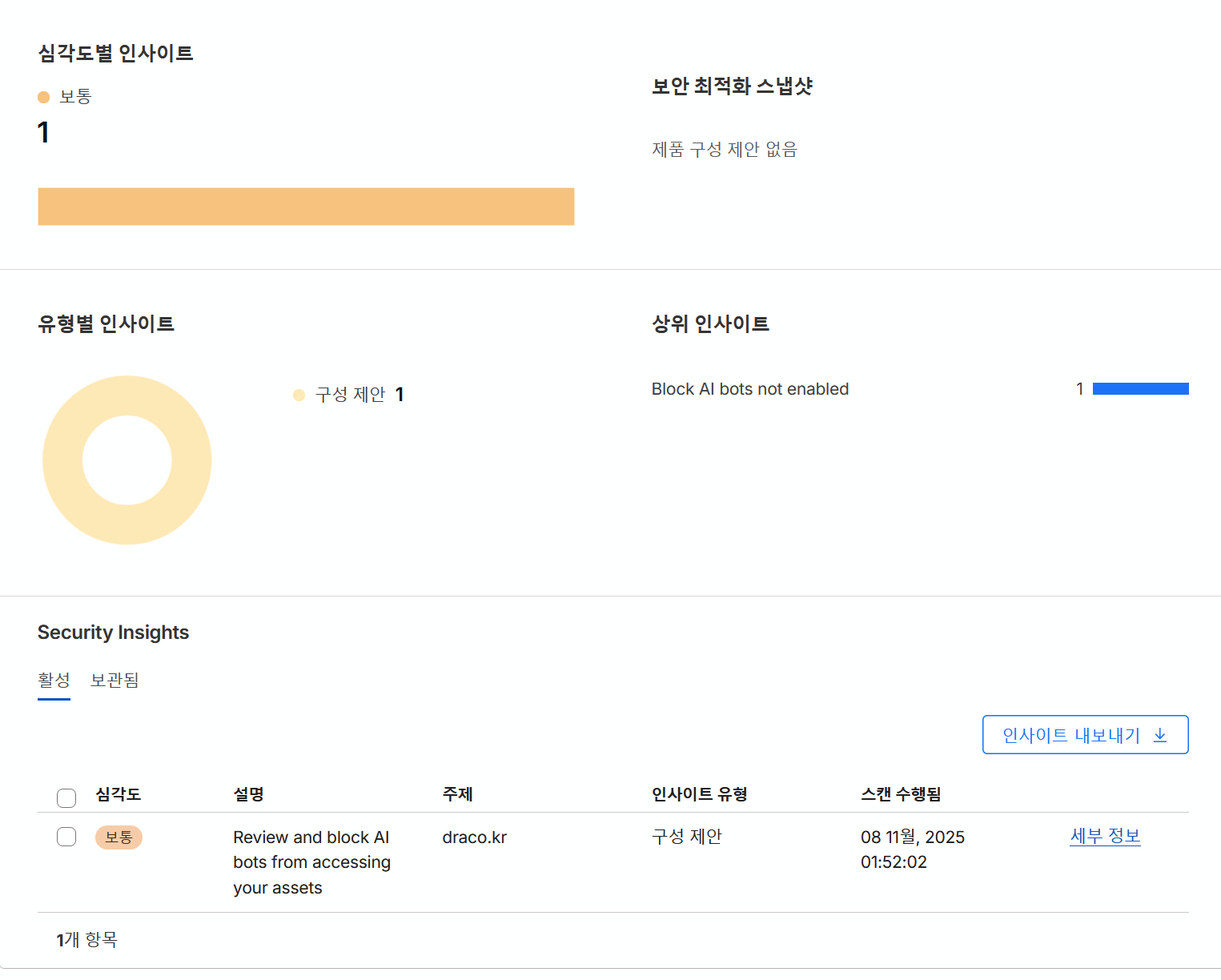This screenshot has height=980, width=1221.
Task: Click the 스캔 수행됨 column header
Action: pyautogui.click(x=900, y=794)
